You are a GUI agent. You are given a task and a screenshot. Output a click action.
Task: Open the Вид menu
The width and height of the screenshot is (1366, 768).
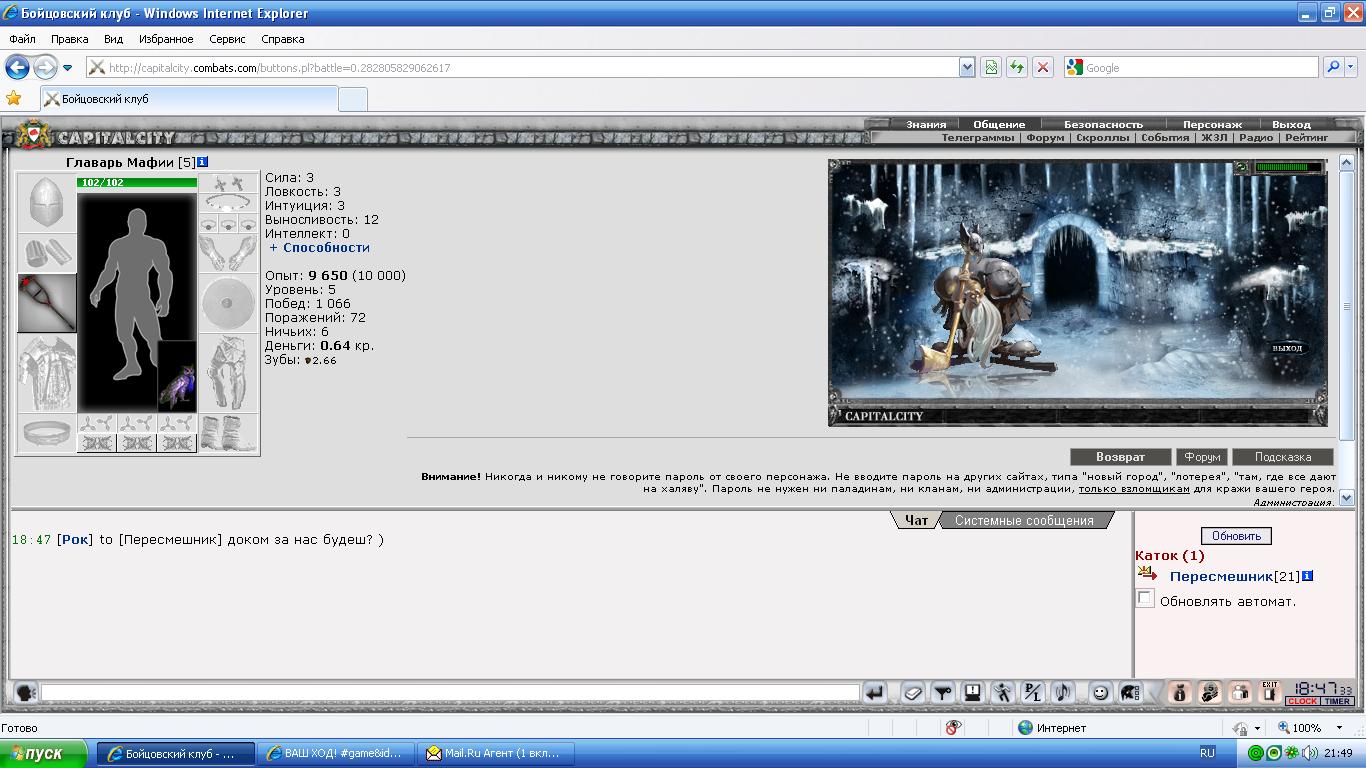[x=113, y=39]
